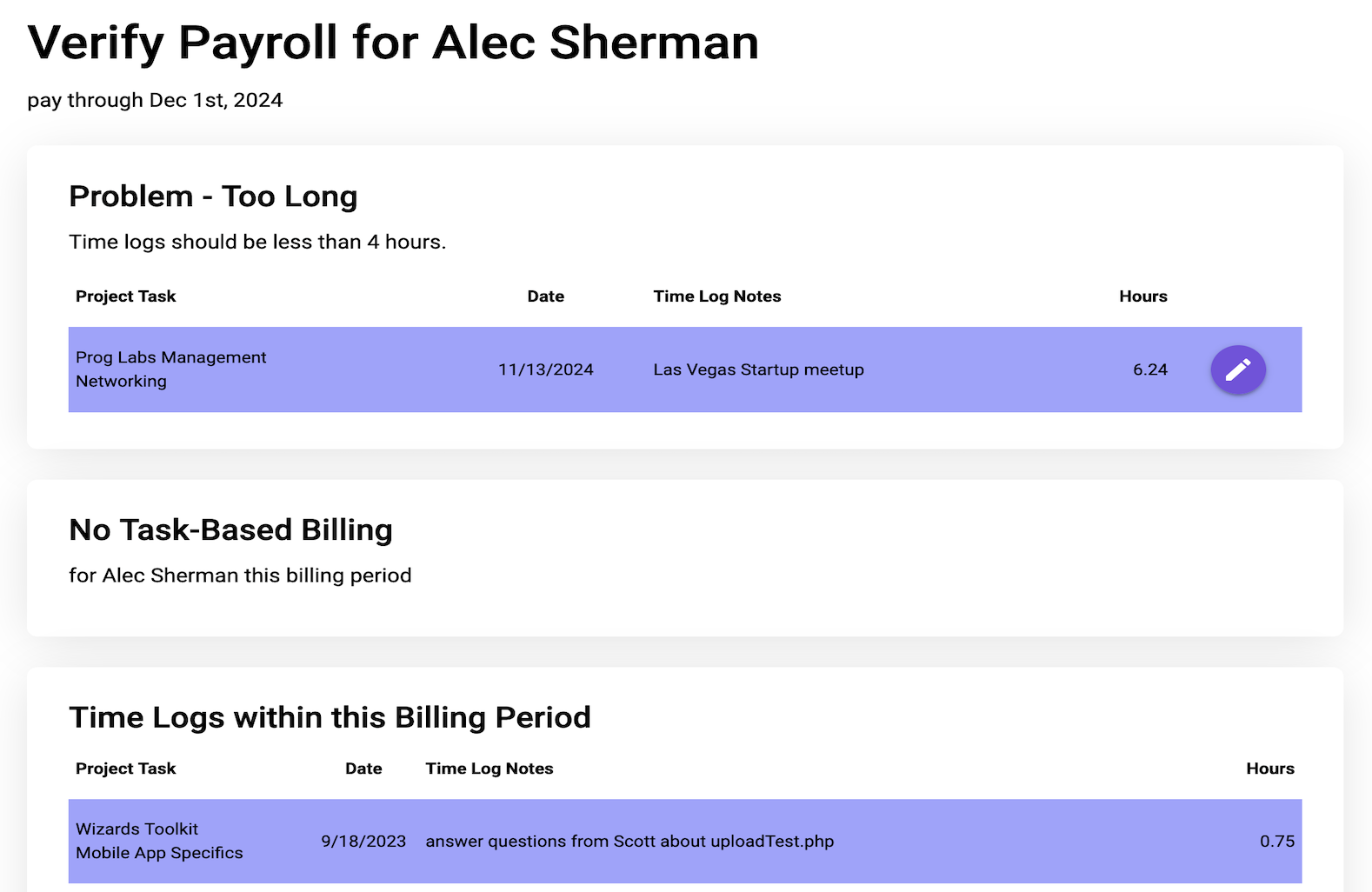Click the 9/18/2023 date in the billing period table

coord(363,841)
